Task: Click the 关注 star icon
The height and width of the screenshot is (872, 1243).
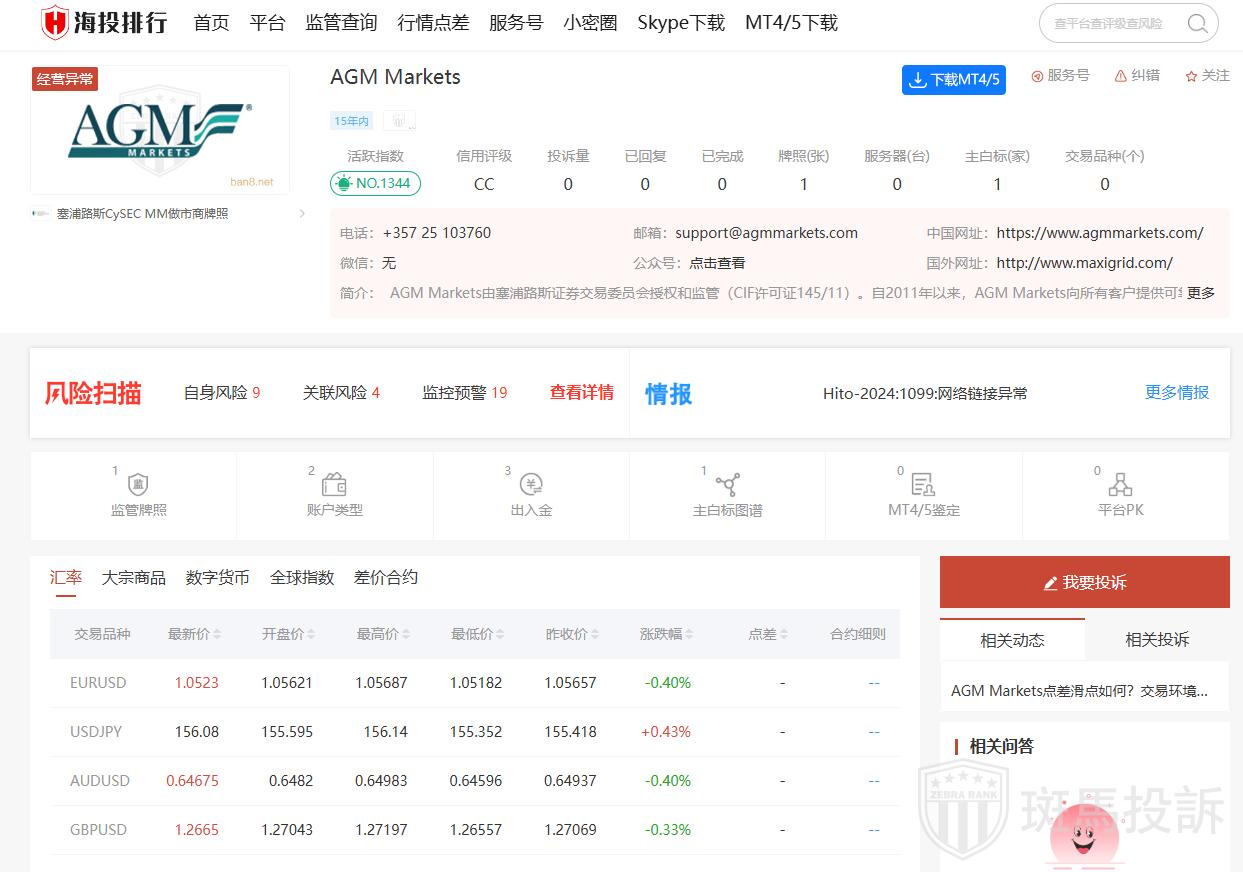Action: coord(1191,76)
